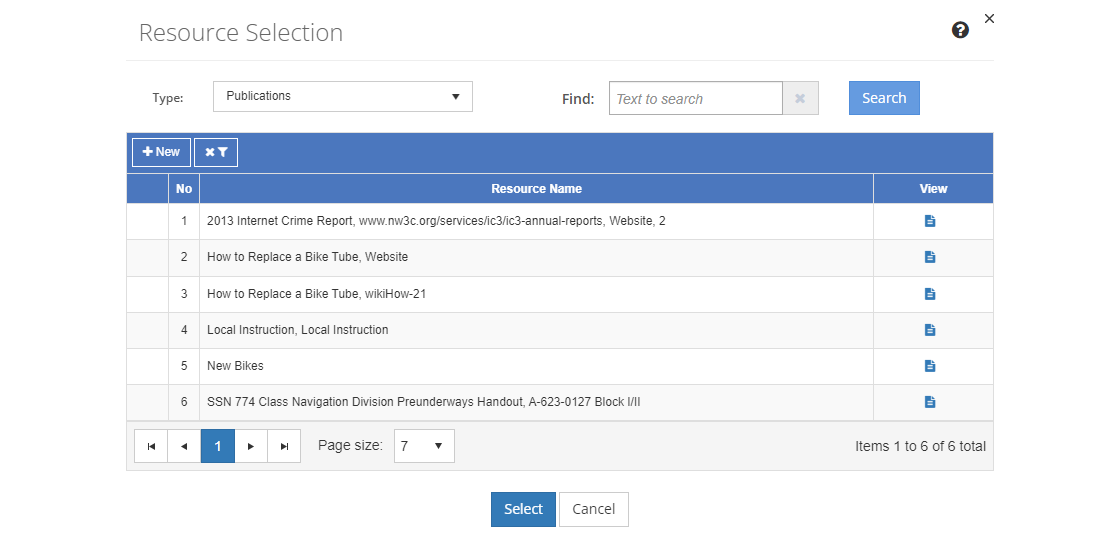Clear the search text with the x button
Image resolution: width=1120 pixels, height=545 pixels.
click(x=801, y=99)
